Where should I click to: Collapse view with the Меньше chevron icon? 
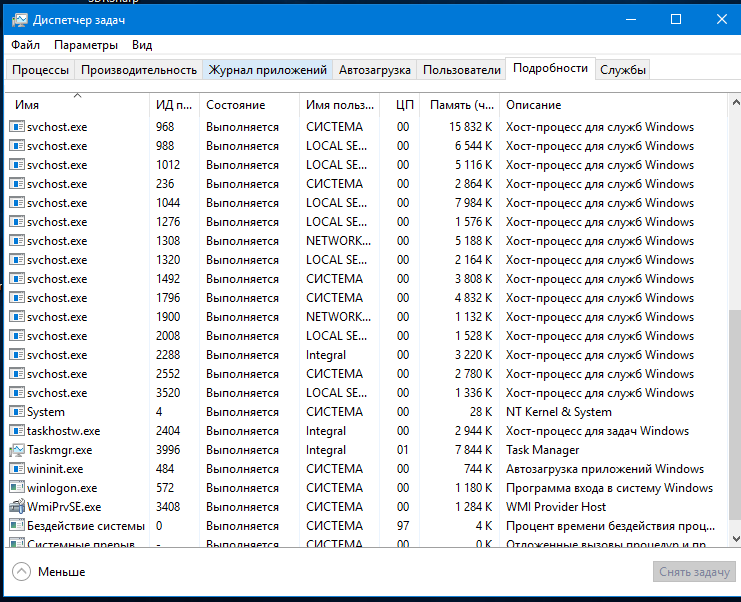21,571
